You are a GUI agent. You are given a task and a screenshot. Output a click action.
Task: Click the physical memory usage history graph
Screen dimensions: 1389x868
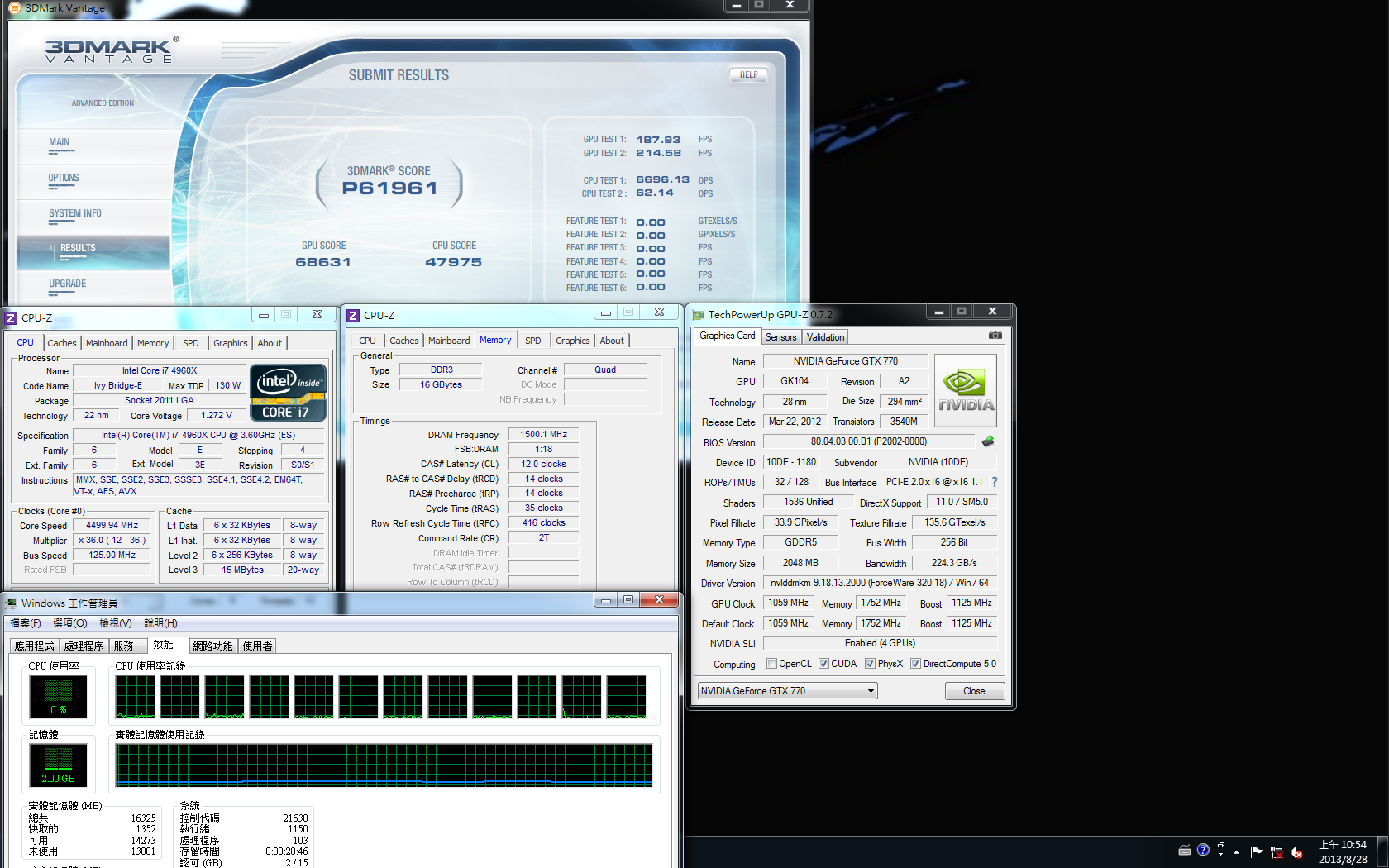tap(384, 765)
